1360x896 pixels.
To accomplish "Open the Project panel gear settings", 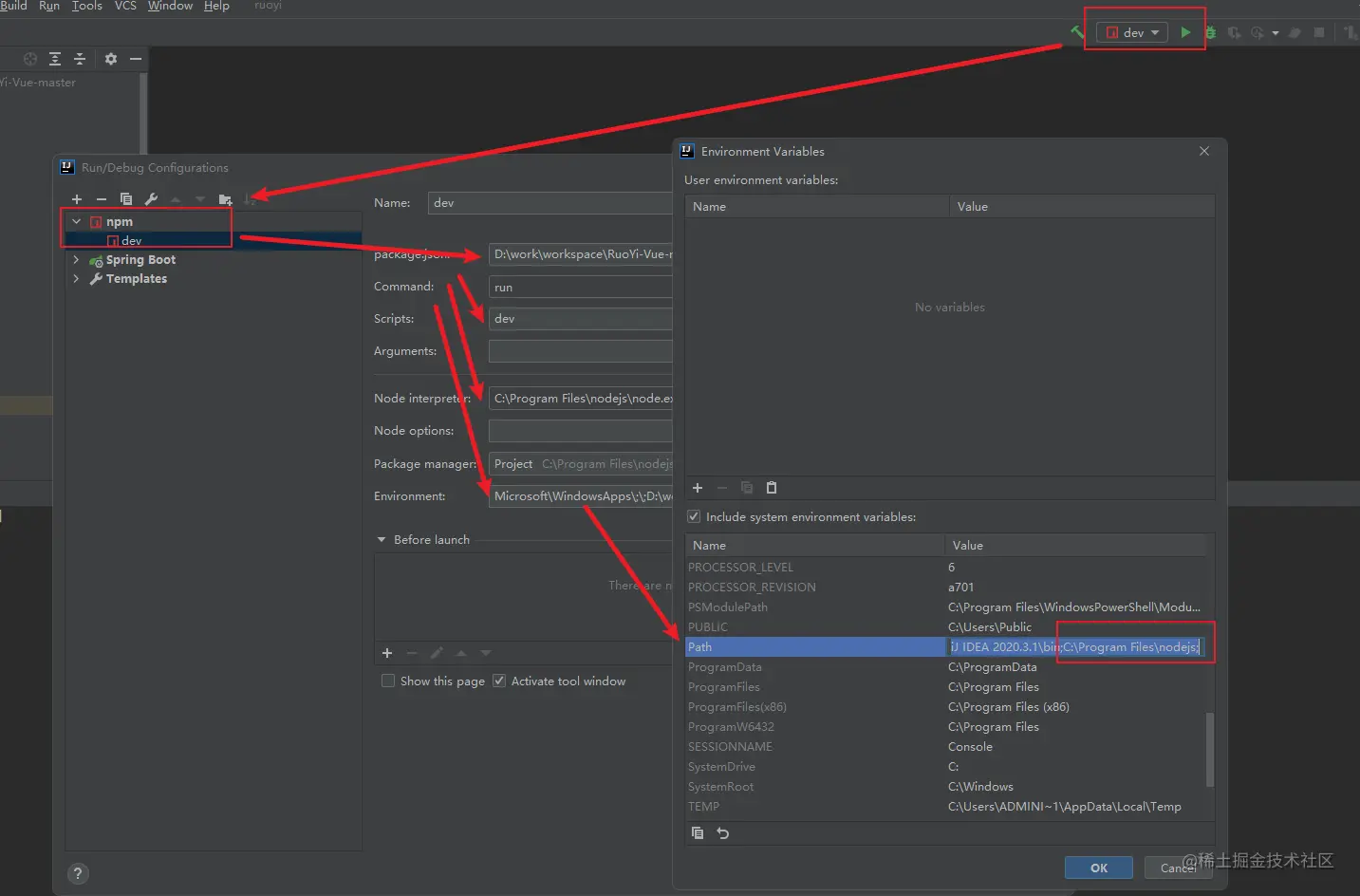I will pyautogui.click(x=111, y=59).
